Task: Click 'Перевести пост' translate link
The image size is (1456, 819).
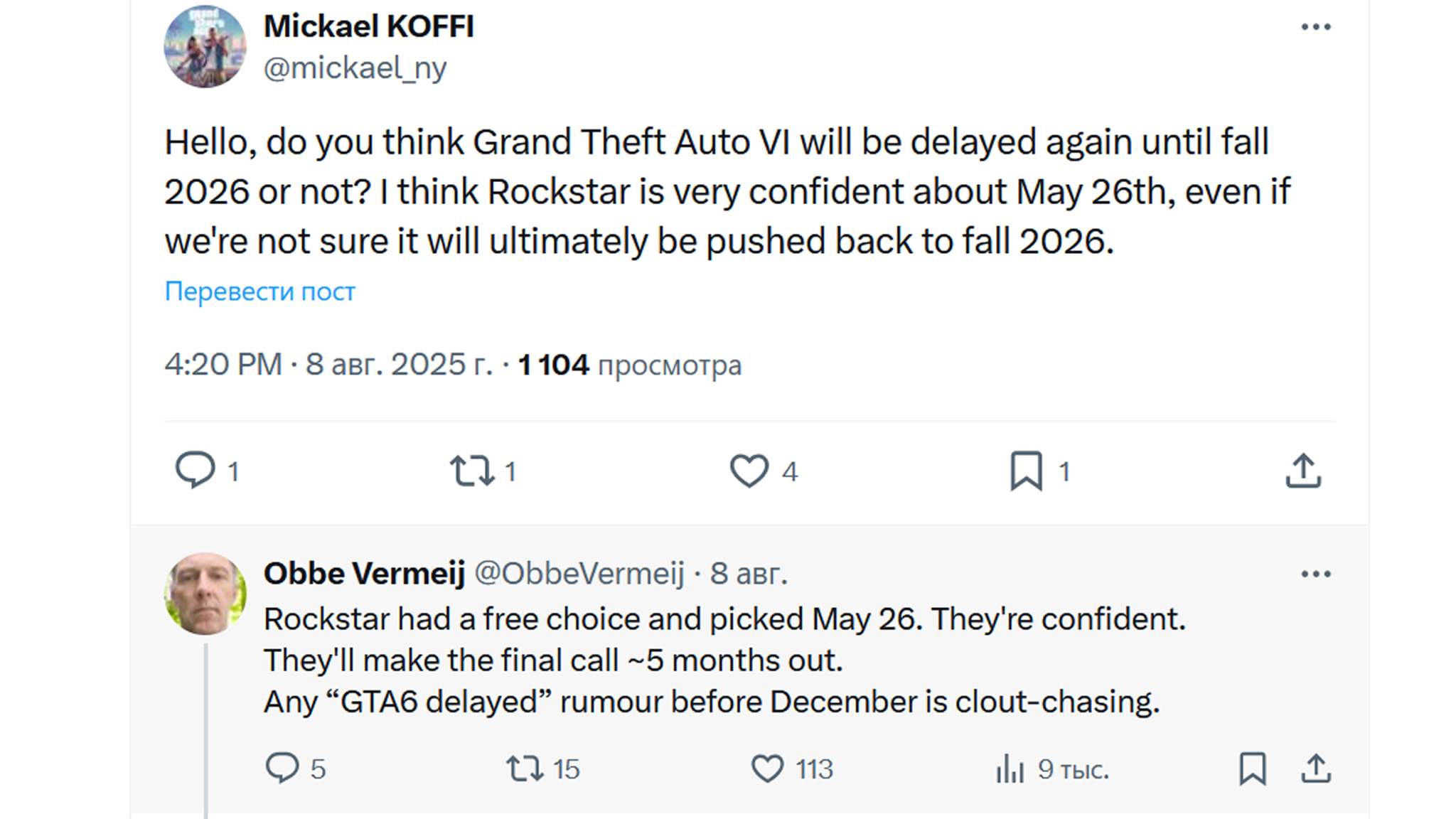Action: pyautogui.click(x=259, y=291)
